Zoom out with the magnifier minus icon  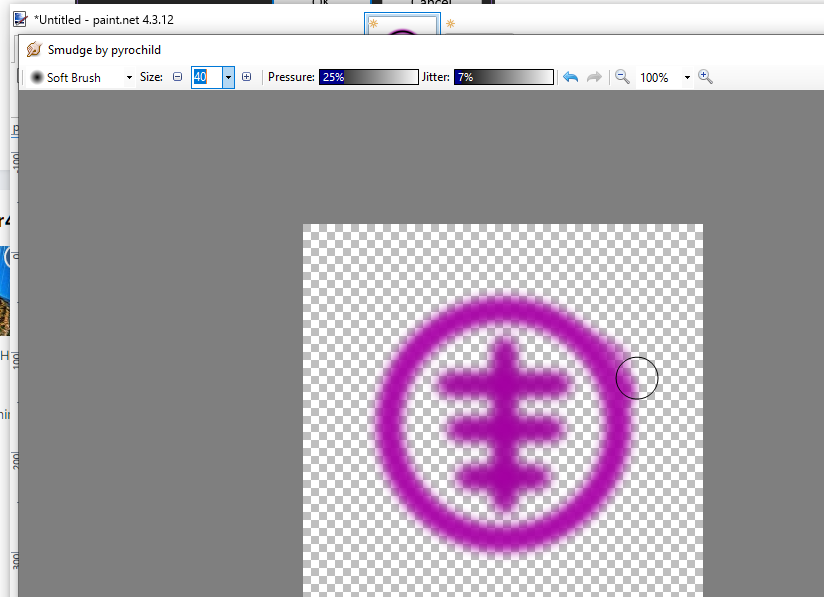[622, 77]
